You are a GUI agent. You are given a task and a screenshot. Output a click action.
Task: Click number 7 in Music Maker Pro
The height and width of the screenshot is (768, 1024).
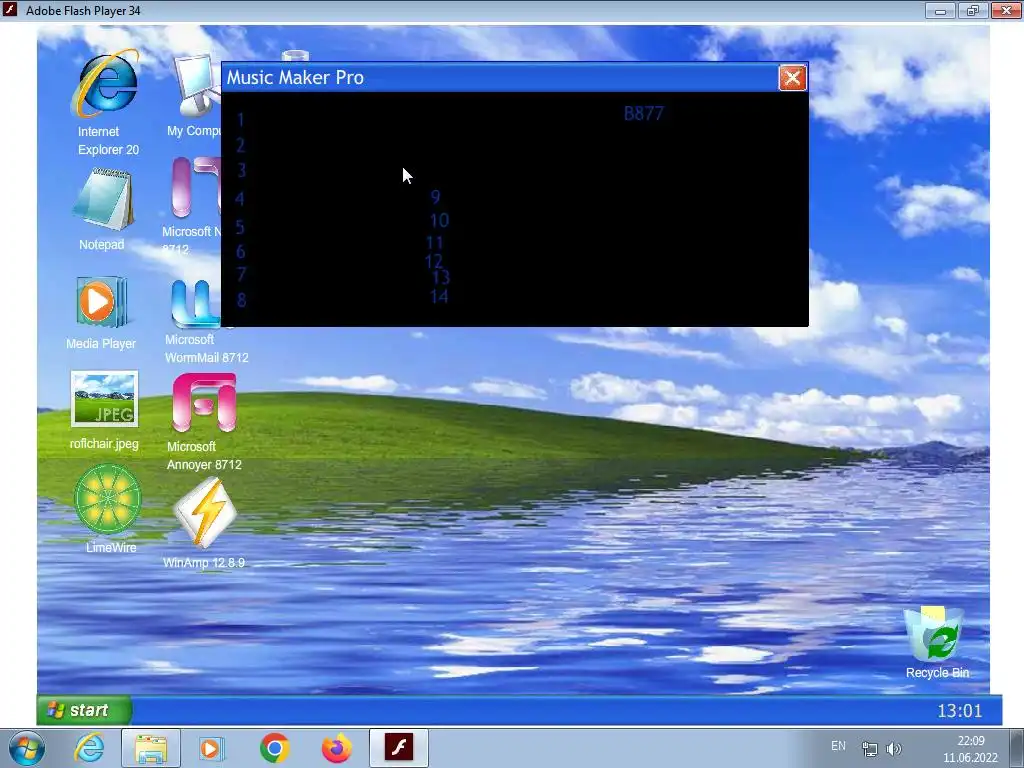pyautogui.click(x=241, y=274)
